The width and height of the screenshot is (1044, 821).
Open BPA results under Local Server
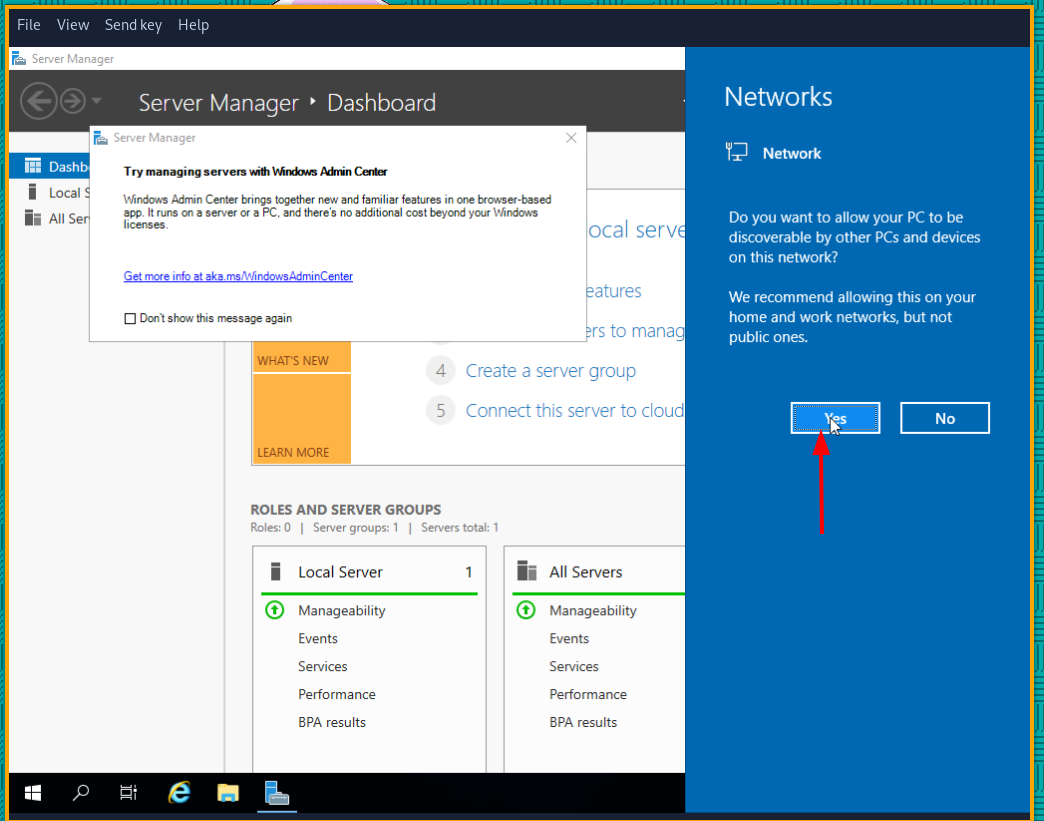coord(332,722)
